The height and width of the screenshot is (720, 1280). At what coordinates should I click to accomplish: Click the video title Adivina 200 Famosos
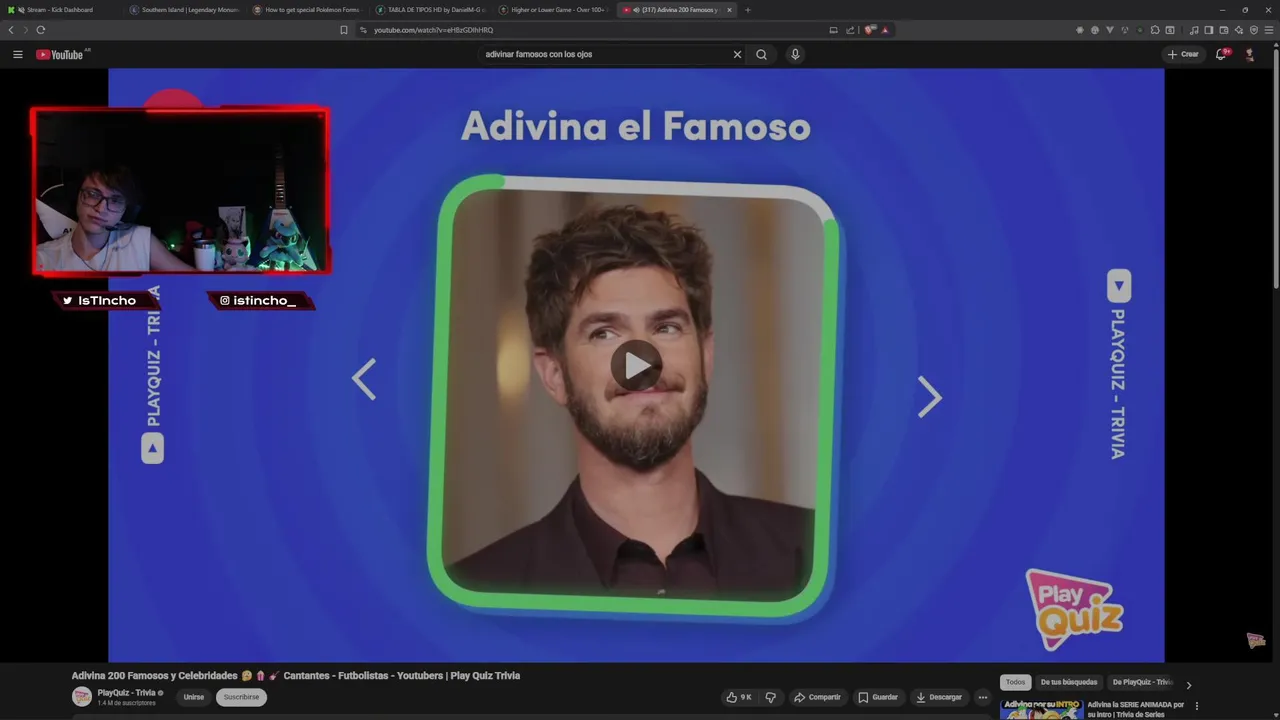tap(296, 676)
